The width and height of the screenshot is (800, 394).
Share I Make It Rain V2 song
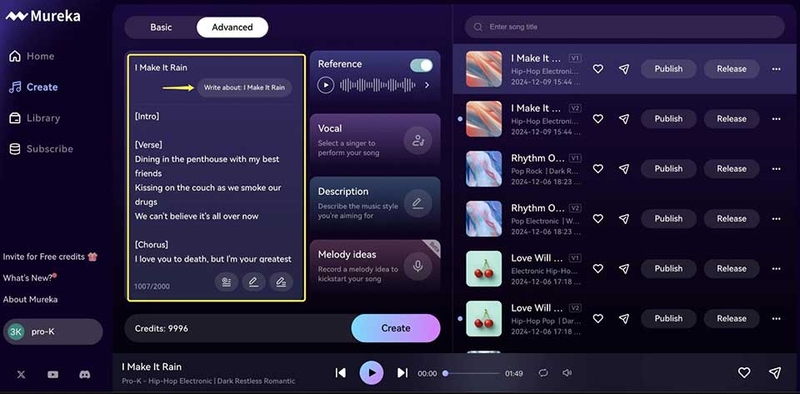(624, 119)
